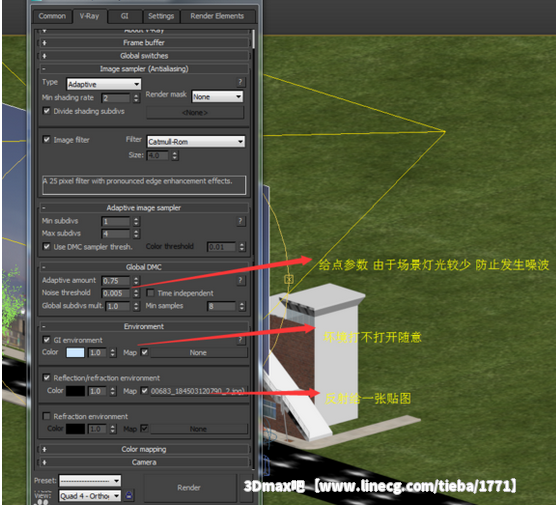Click the Global subdivs mult. 1.0 field
The width and height of the screenshot is (556, 505).
118,306
